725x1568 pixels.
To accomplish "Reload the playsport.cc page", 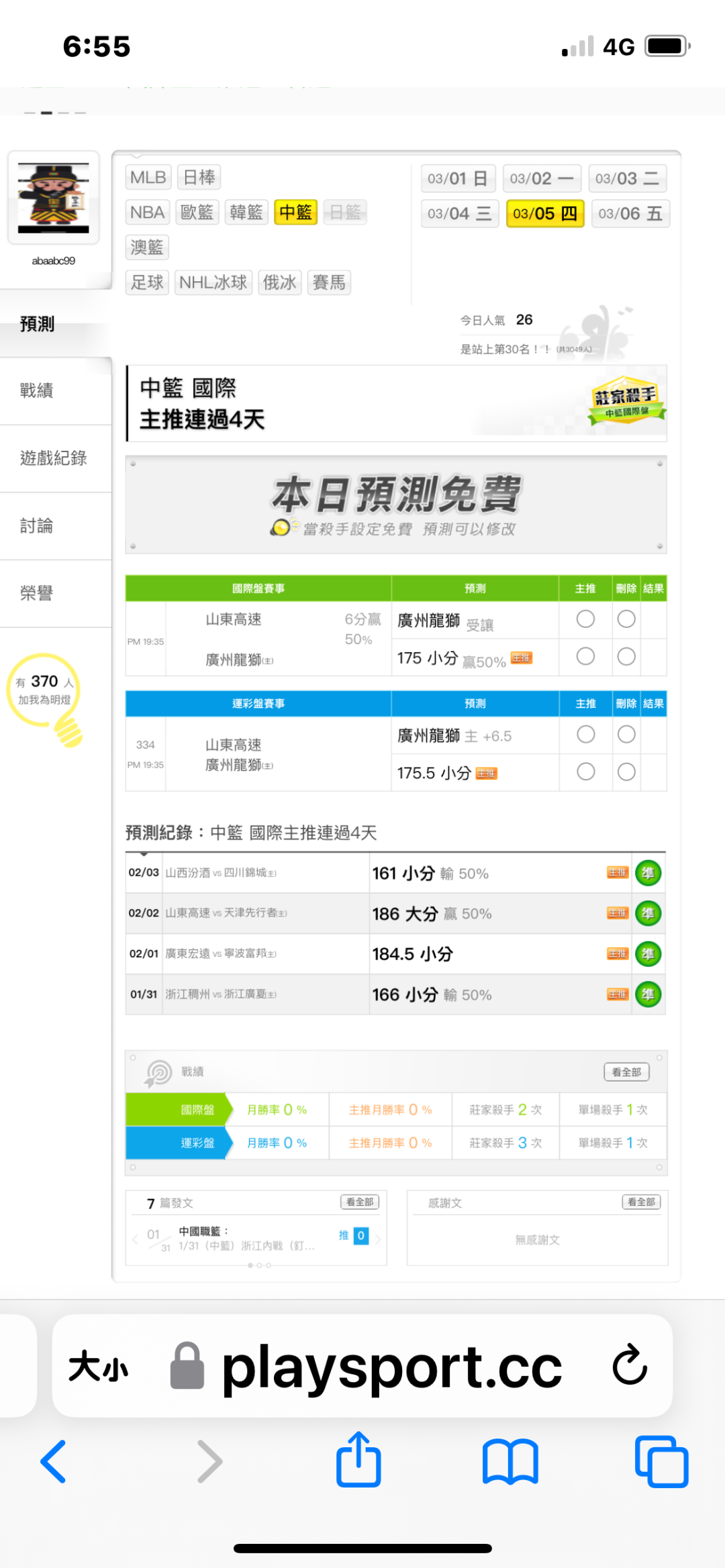I will point(630,1365).
